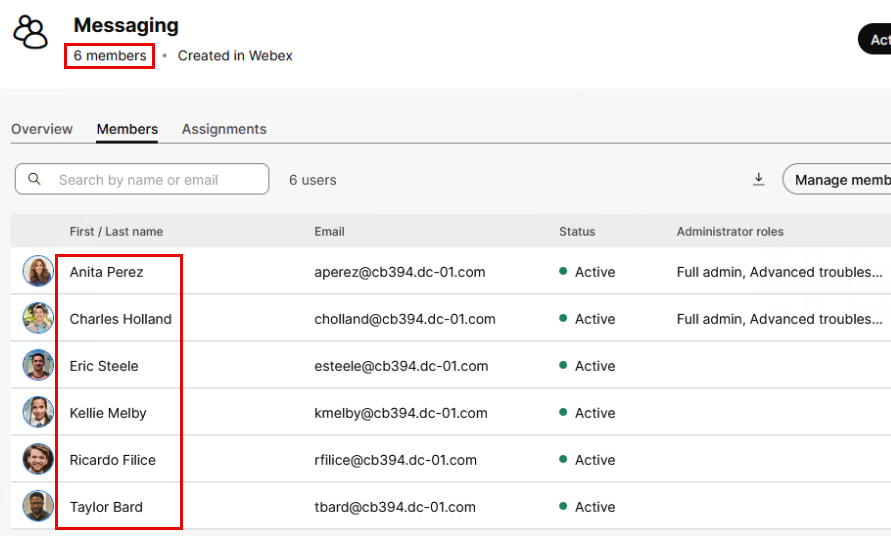Select the Members tab
This screenshot has height=536, width=891.
[x=127, y=129]
